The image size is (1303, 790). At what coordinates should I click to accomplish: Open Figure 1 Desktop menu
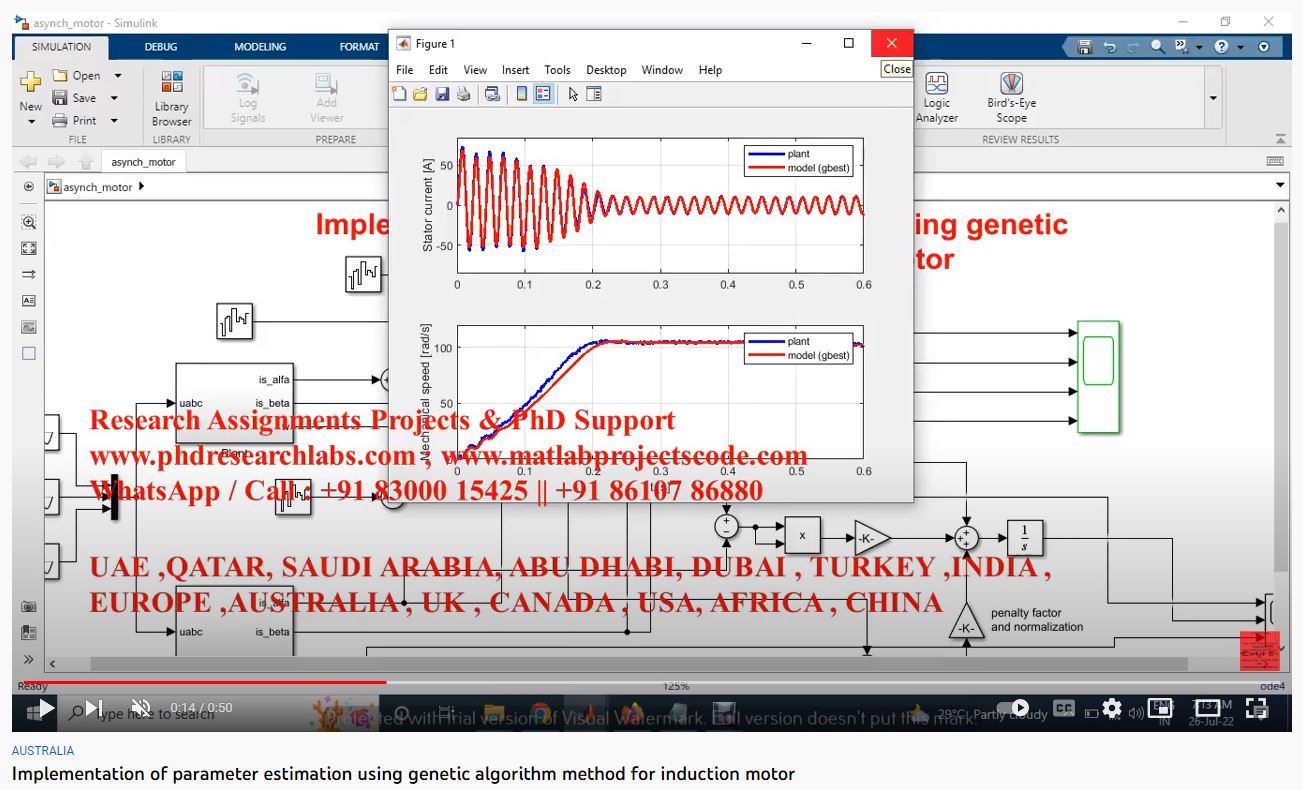coord(606,70)
